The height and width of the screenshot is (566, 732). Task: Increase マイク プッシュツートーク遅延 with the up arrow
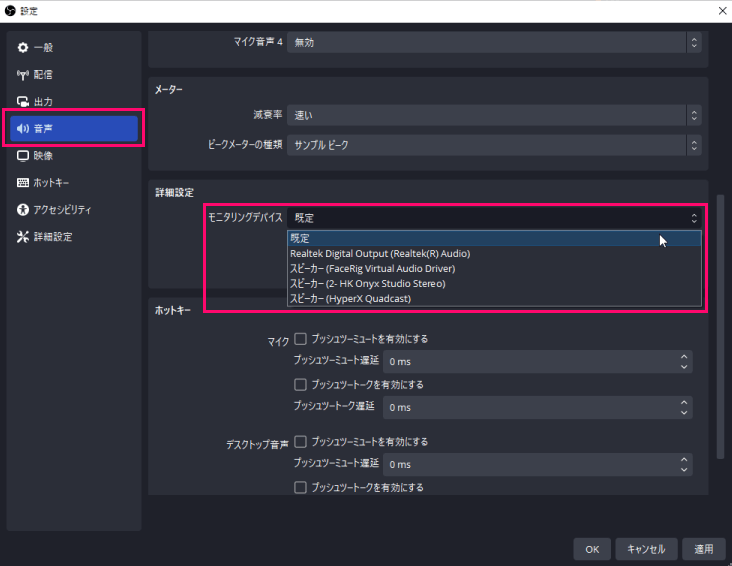(x=684, y=402)
